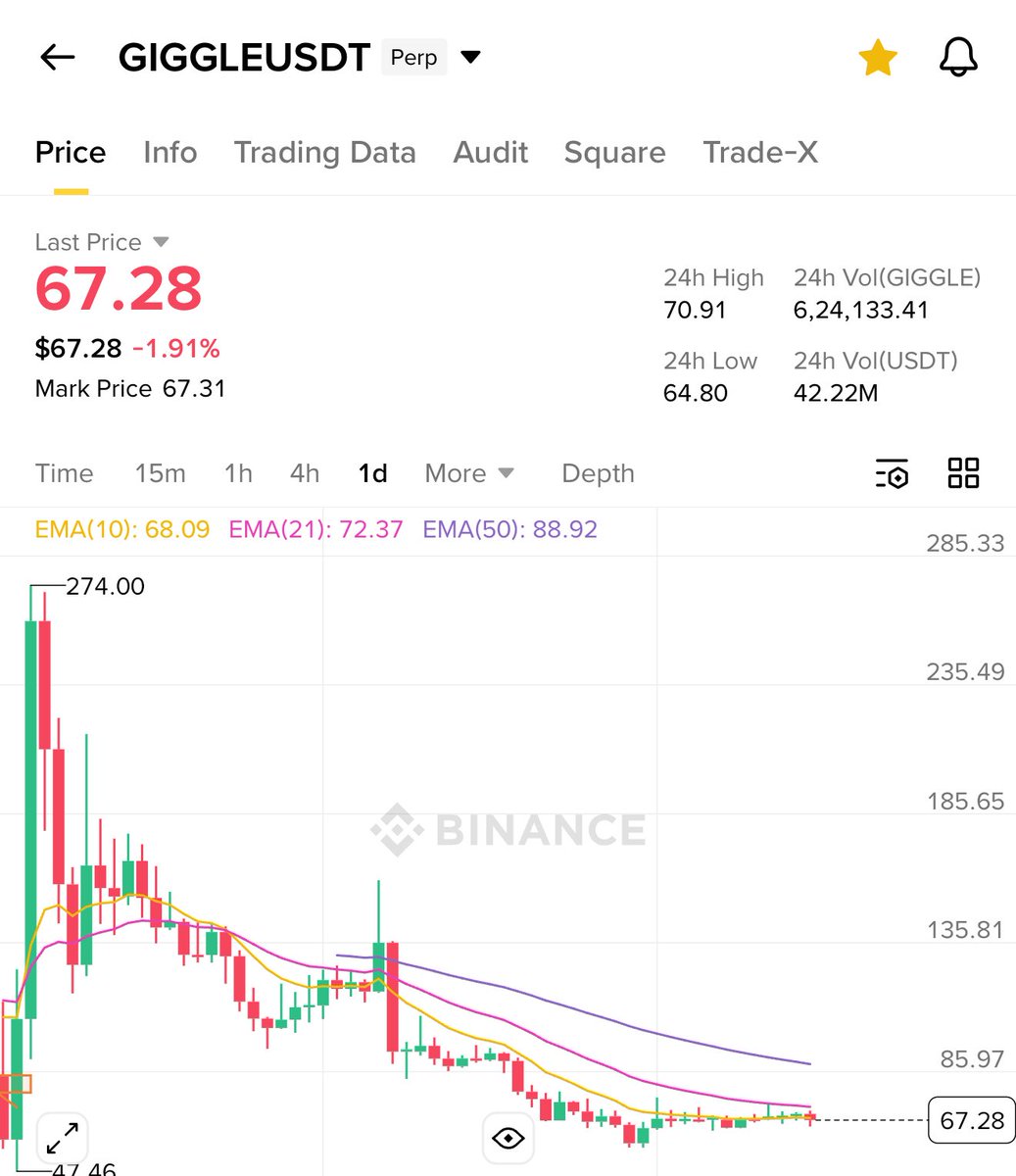Click the 274.00 high price marker
This screenshot has height=1176, width=1016.
[x=105, y=586]
